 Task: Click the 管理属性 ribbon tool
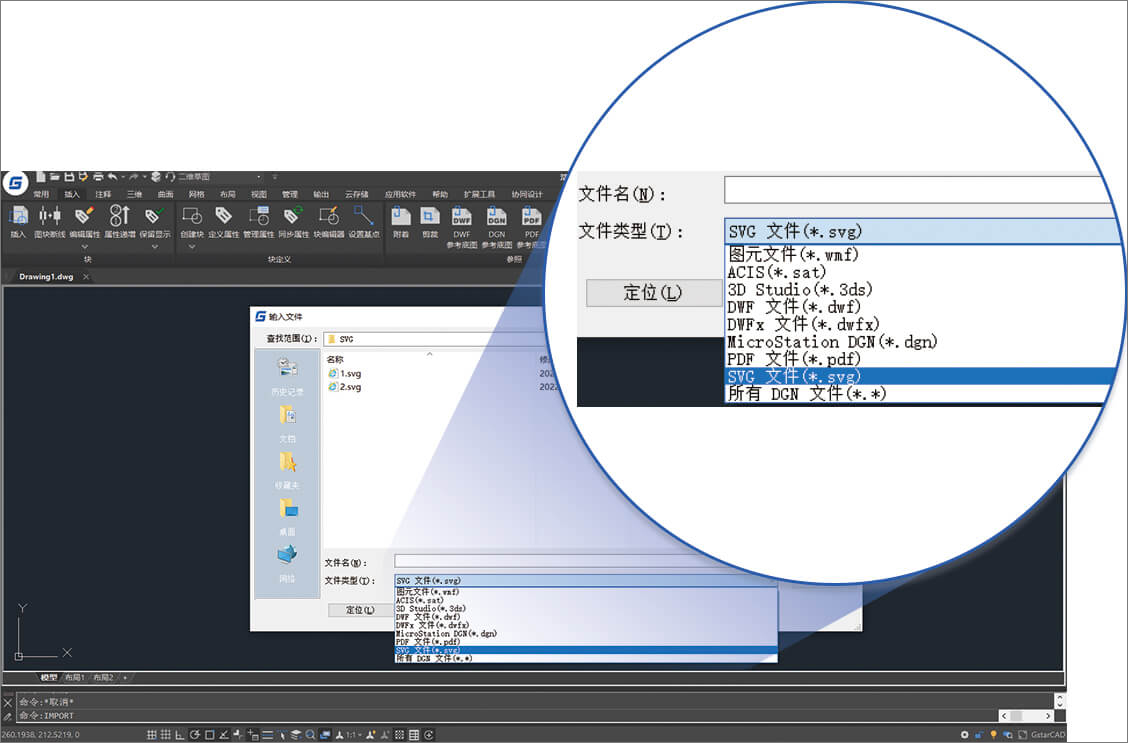point(258,221)
